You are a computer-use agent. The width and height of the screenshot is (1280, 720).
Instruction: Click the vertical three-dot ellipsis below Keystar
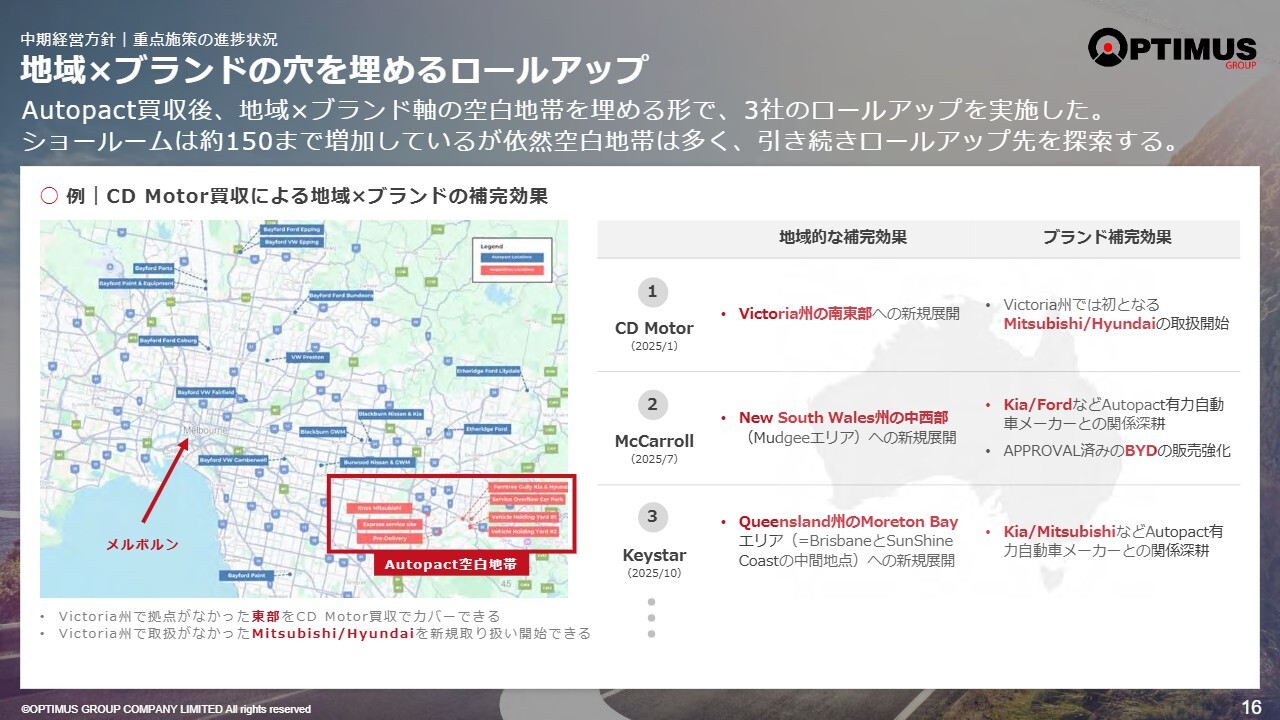[x=651, y=618]
